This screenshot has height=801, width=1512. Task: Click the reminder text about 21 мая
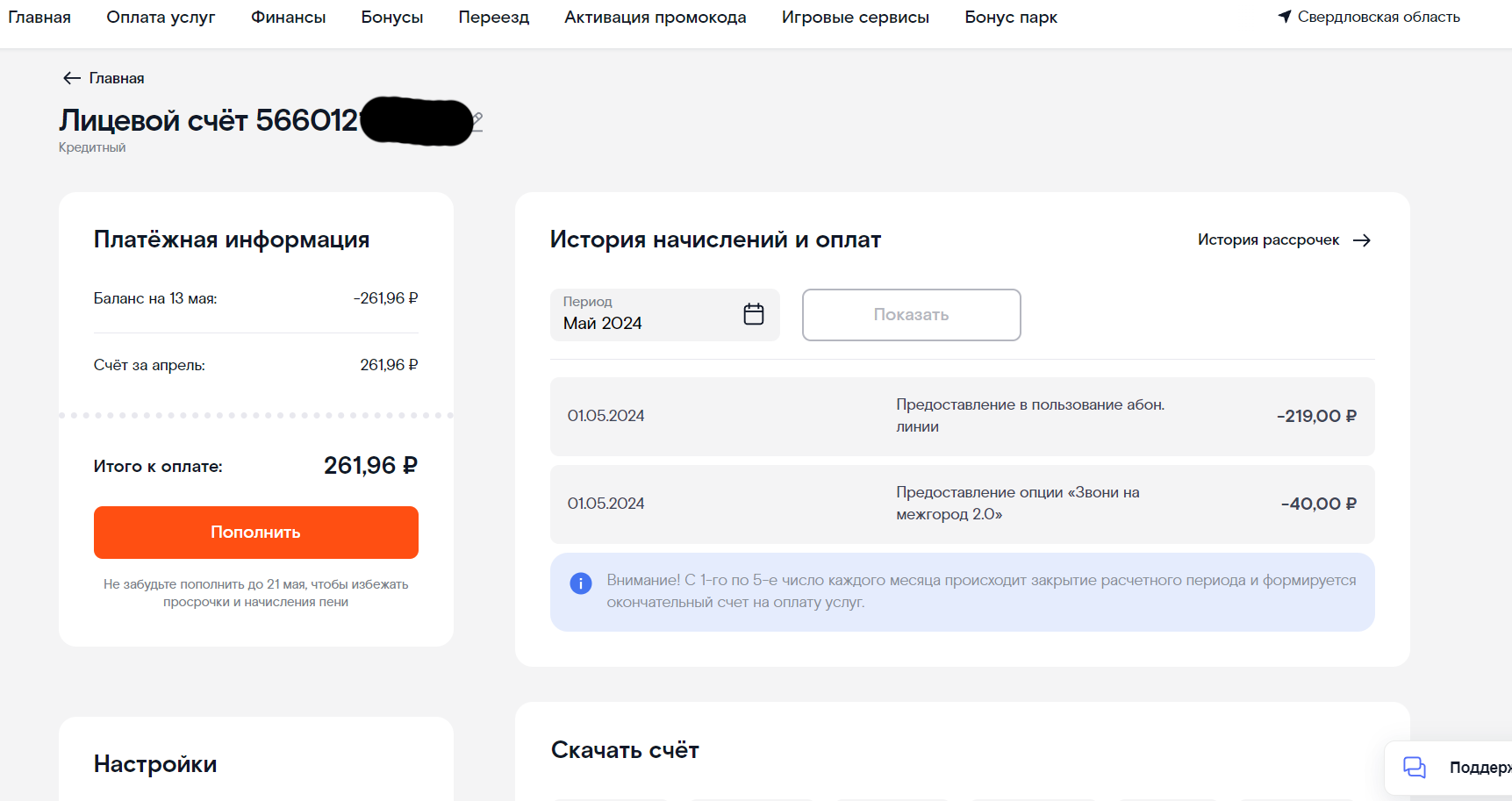coord(256,593)
